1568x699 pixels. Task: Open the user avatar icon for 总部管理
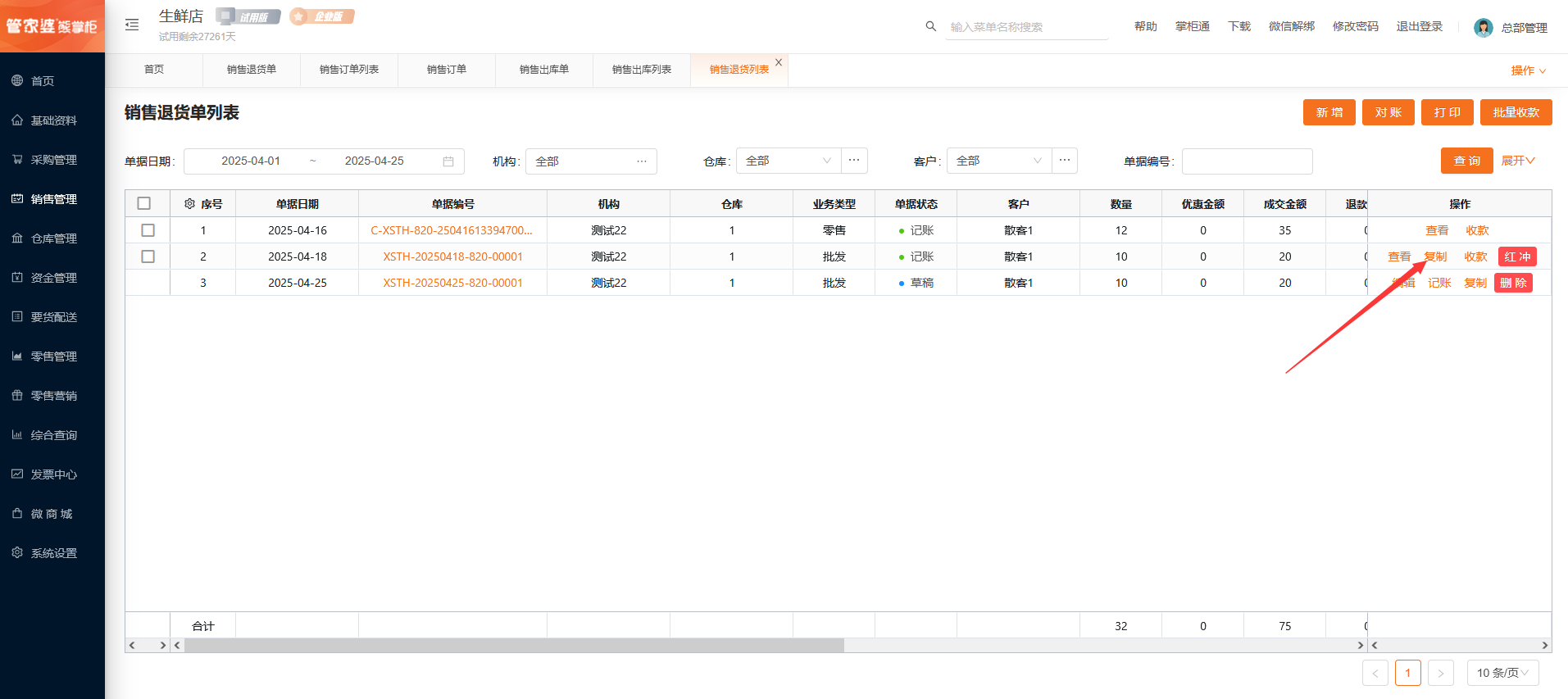point(1483,28)
